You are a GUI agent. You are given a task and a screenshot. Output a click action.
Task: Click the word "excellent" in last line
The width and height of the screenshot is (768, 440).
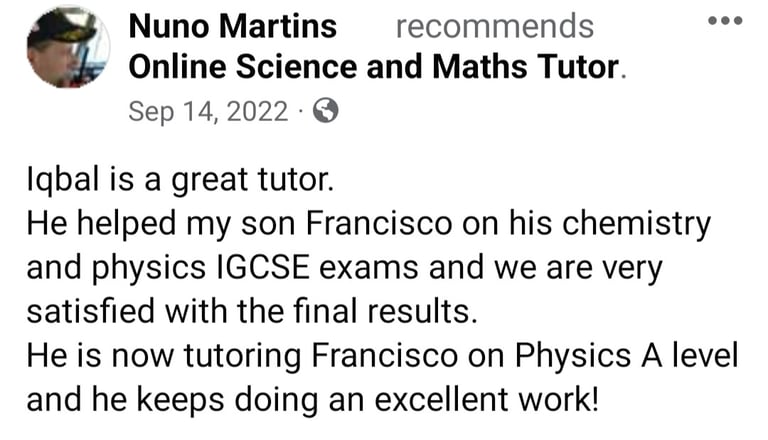(442, 400)
